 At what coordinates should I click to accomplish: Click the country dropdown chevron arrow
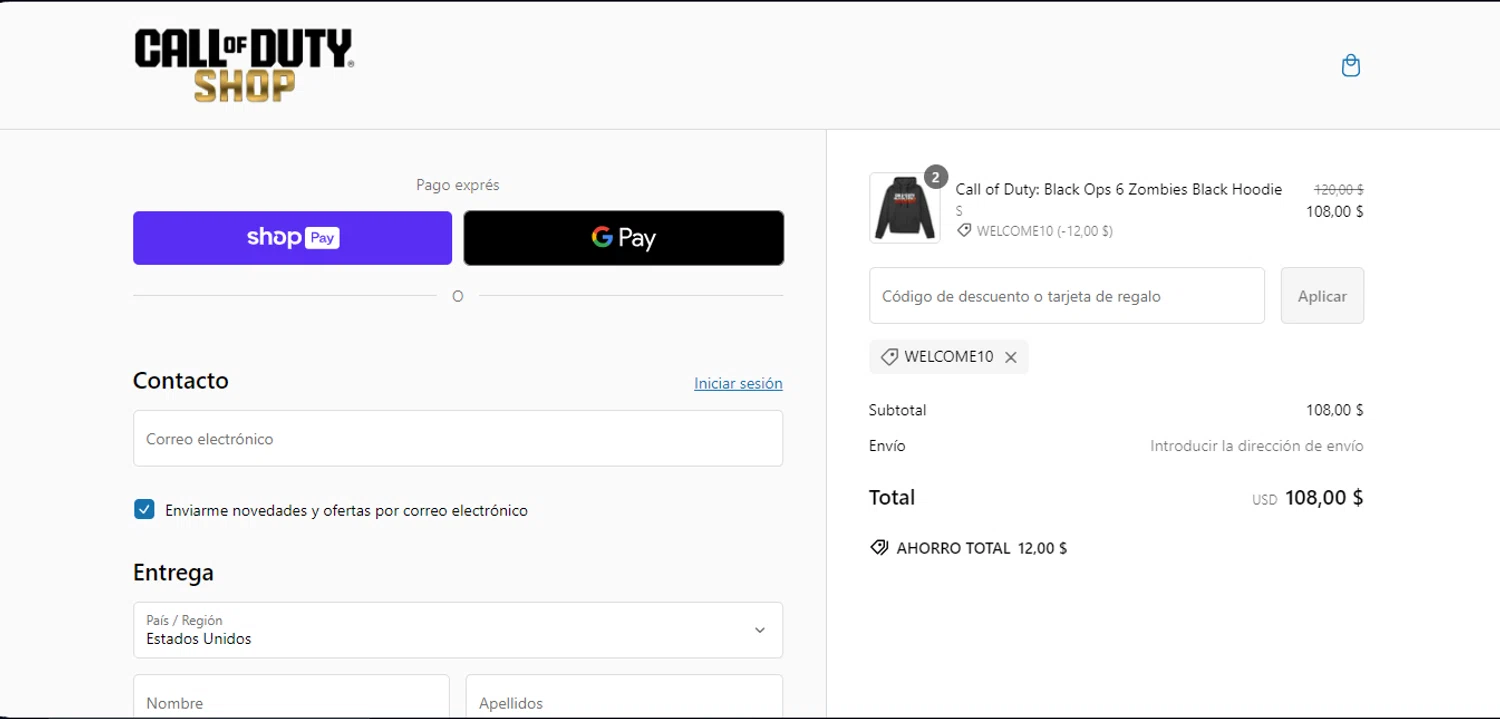coord(760,630)
